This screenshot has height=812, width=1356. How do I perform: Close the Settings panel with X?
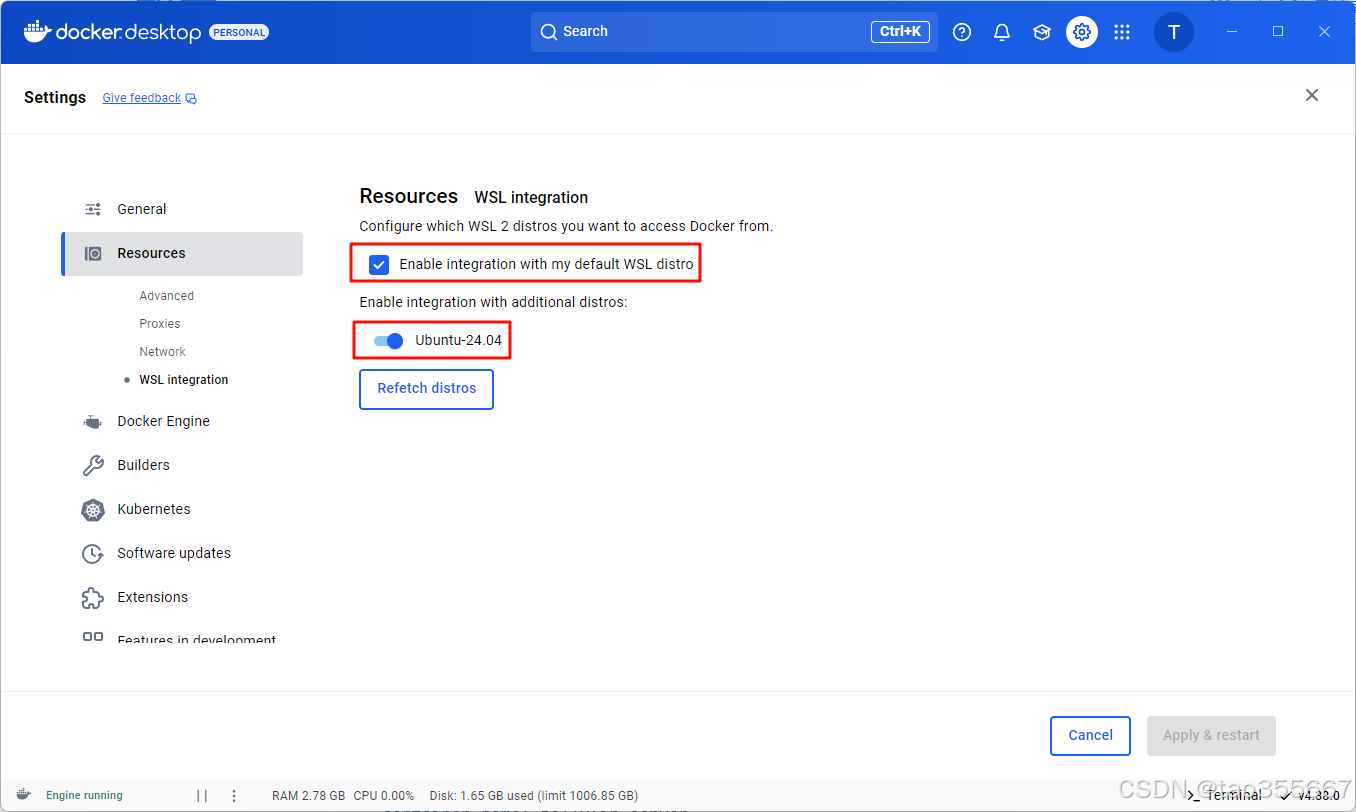pos(1312,95)
